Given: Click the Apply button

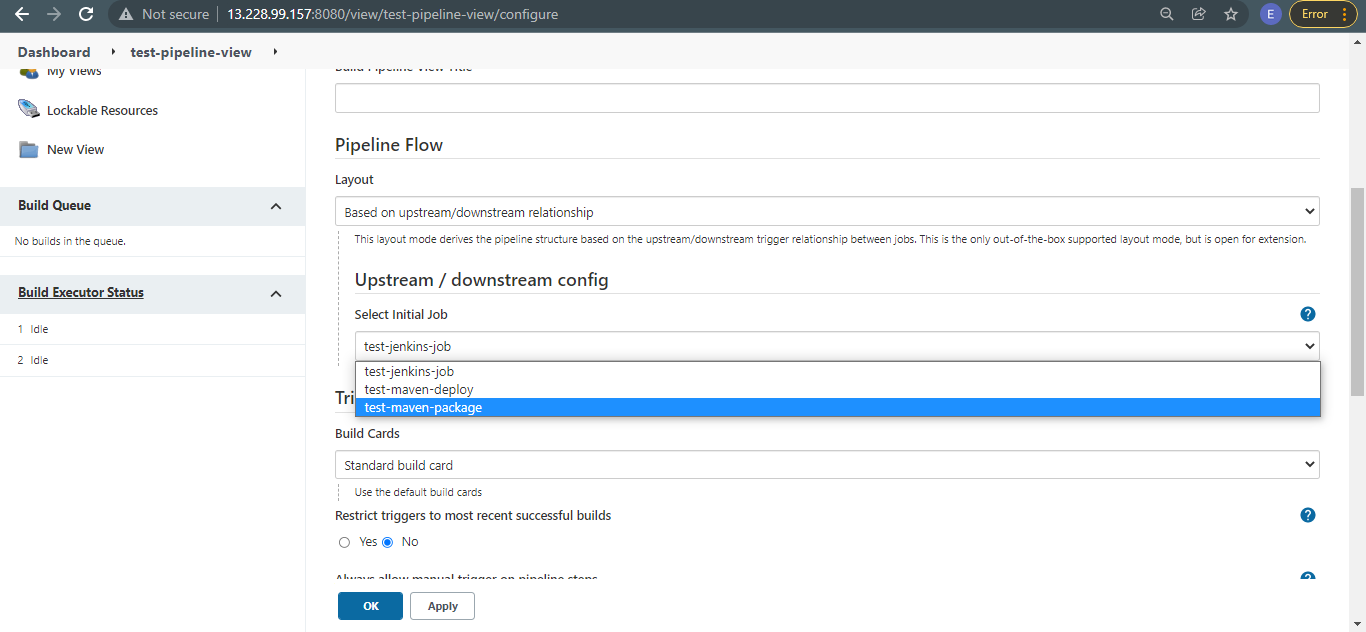Looking at the screenshot, I should point(442,606).
